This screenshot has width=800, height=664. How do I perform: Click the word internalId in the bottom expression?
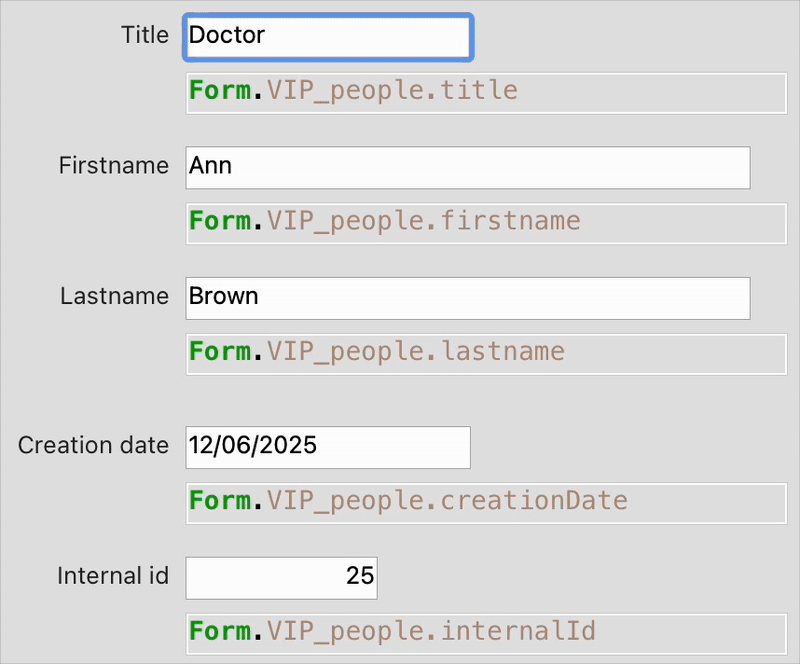(518, 632)
